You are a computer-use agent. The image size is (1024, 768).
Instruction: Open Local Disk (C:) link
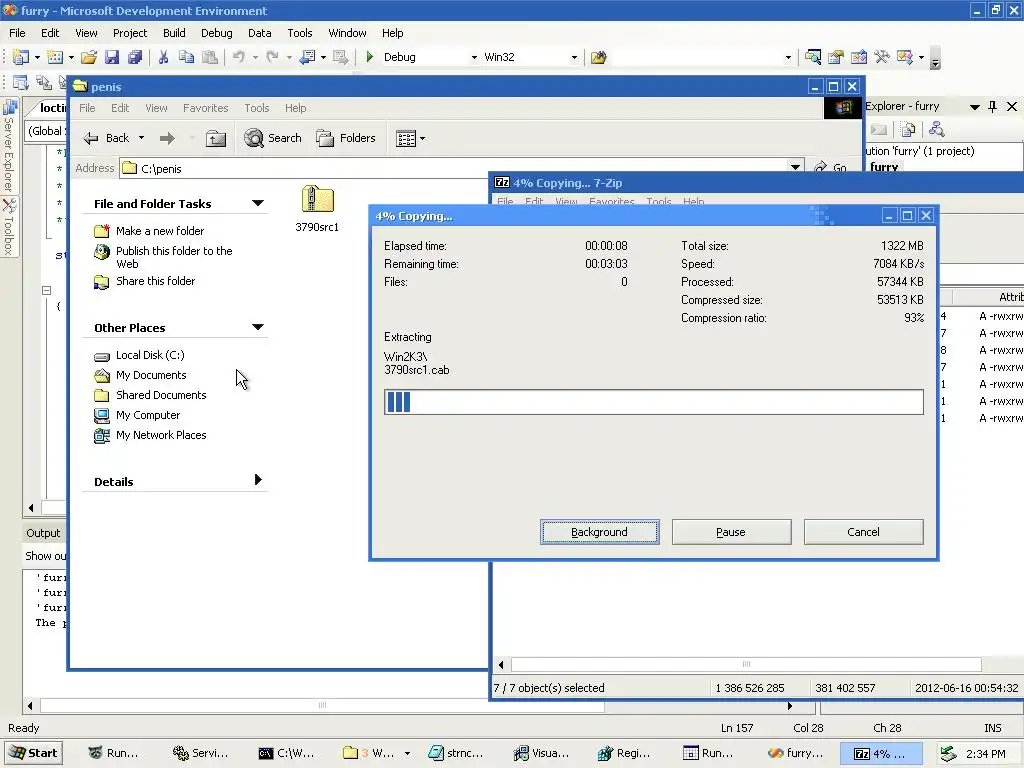150,355
